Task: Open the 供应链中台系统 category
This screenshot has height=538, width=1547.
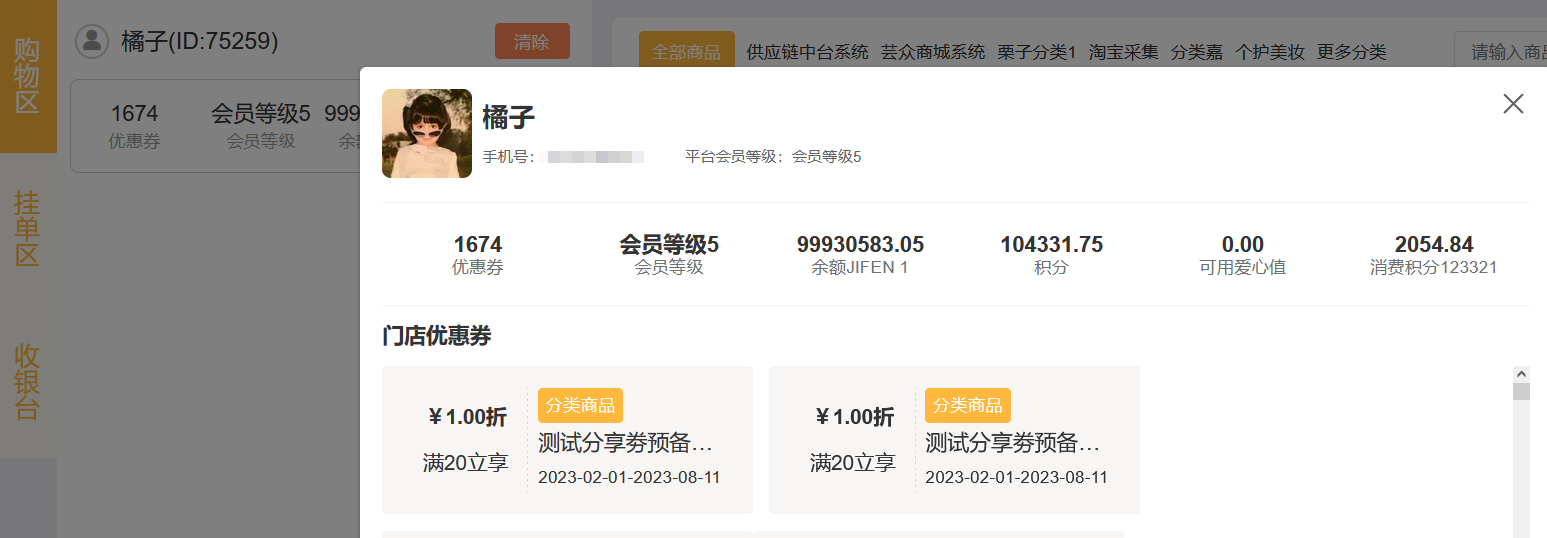Action: 807,52
